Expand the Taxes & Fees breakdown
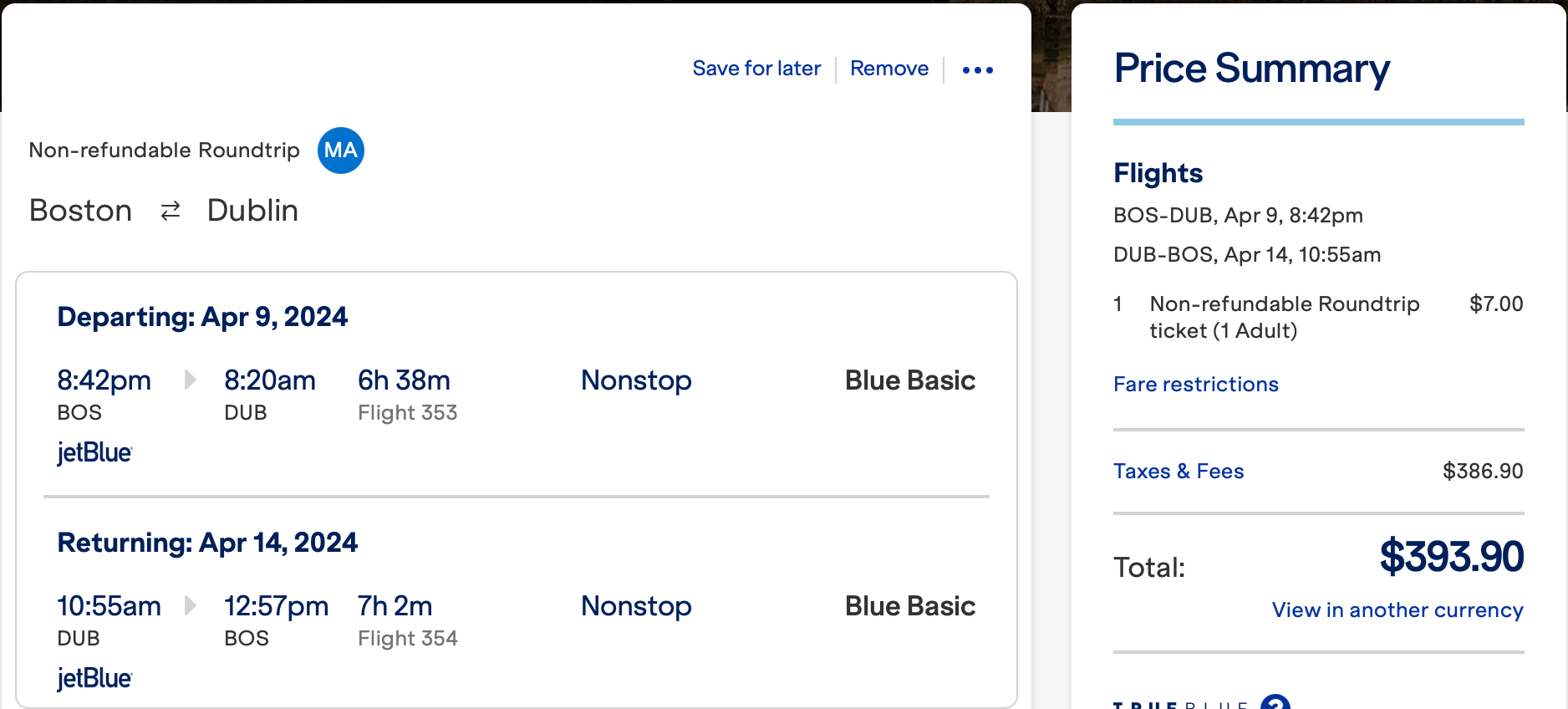 1179,472
